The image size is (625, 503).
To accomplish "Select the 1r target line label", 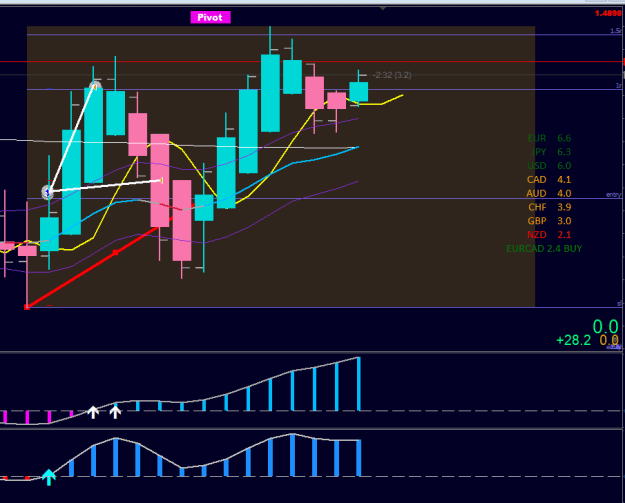I will pyautogui.click(x=619, y=86).
